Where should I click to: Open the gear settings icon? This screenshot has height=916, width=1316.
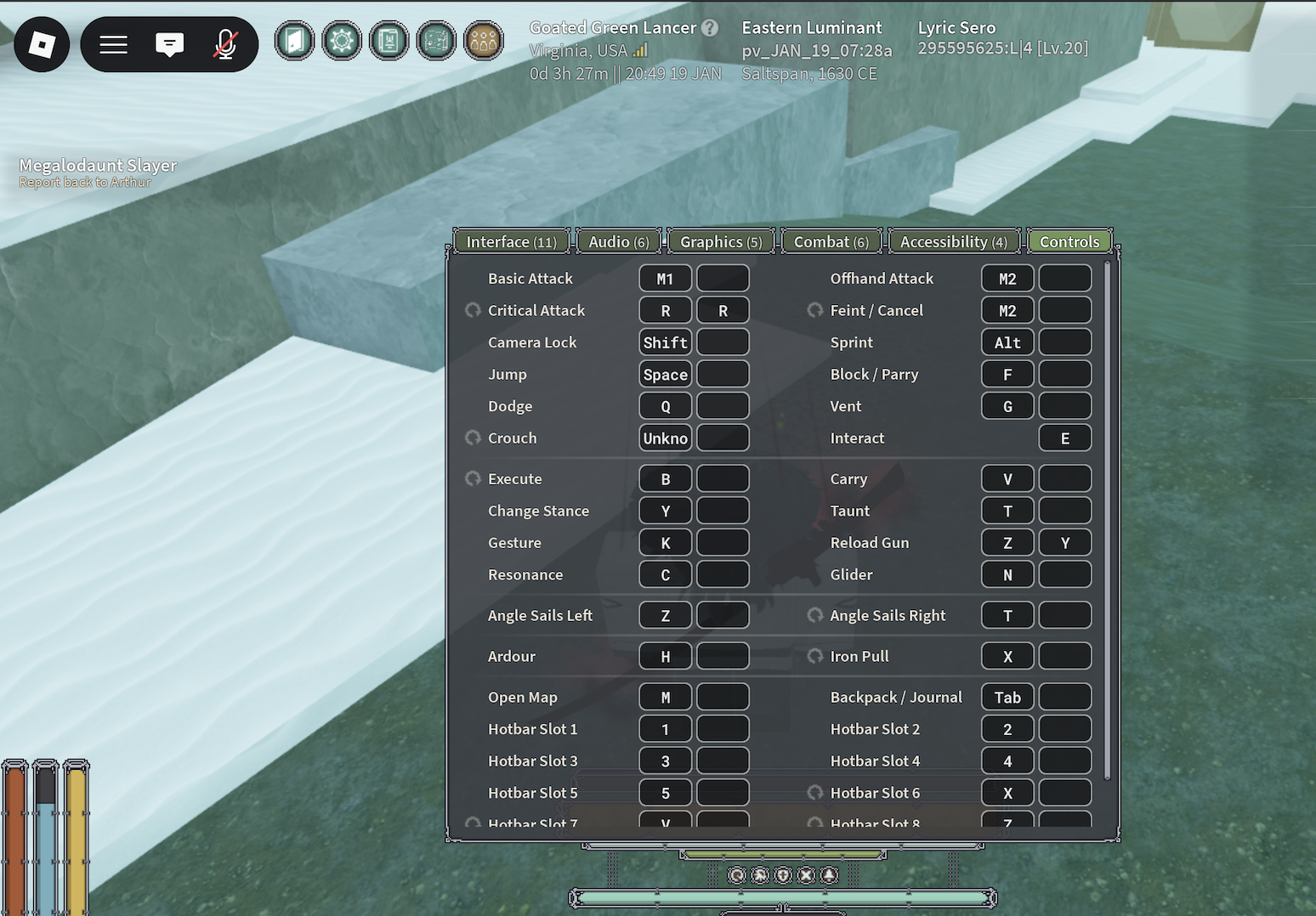[x=342, y=41]
